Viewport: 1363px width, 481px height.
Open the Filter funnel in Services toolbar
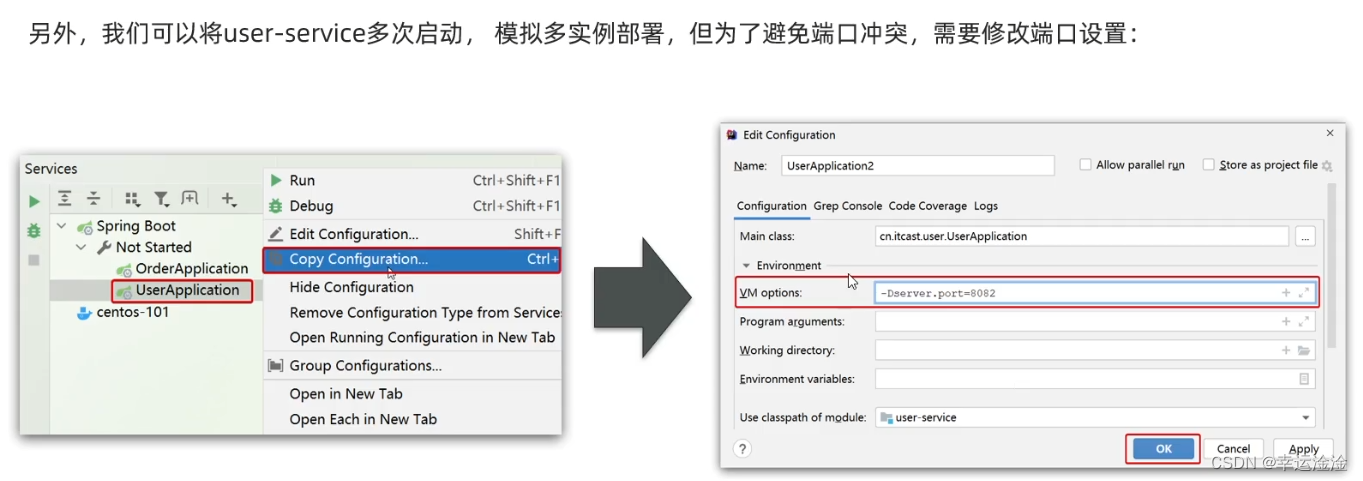tap(161, 199)
